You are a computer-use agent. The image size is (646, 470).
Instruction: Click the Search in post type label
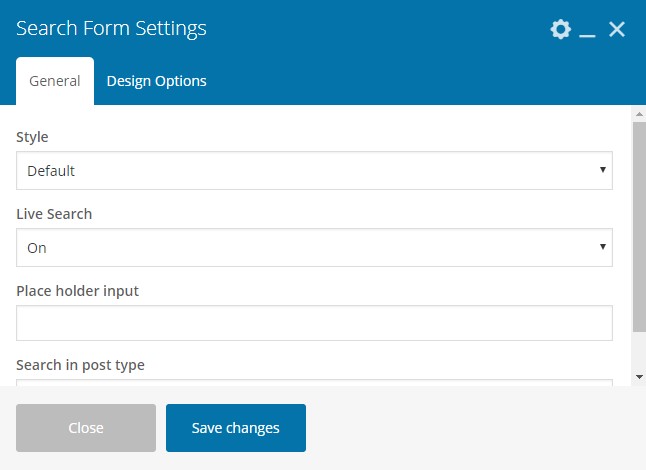80,365
